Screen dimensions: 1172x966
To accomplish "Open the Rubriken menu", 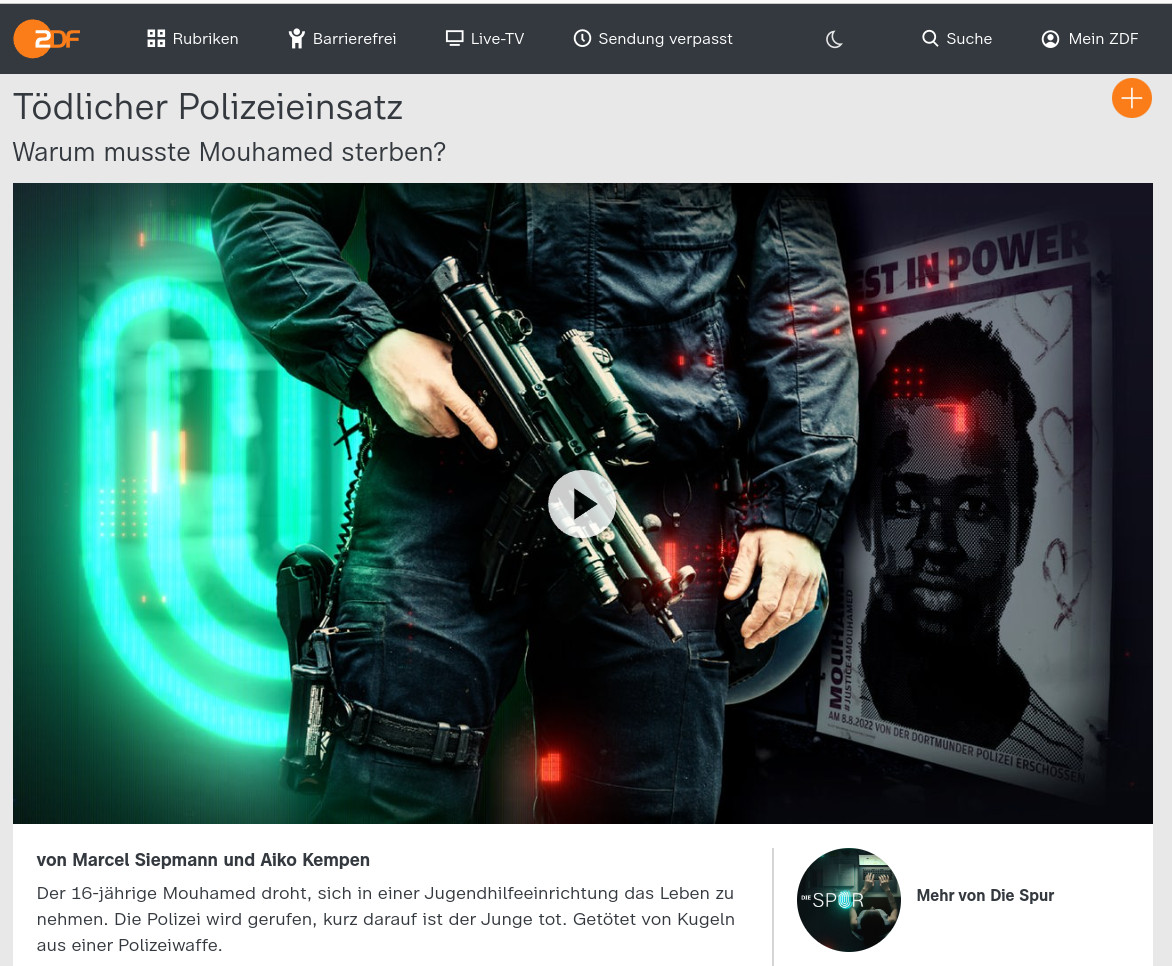I will 205,39.
